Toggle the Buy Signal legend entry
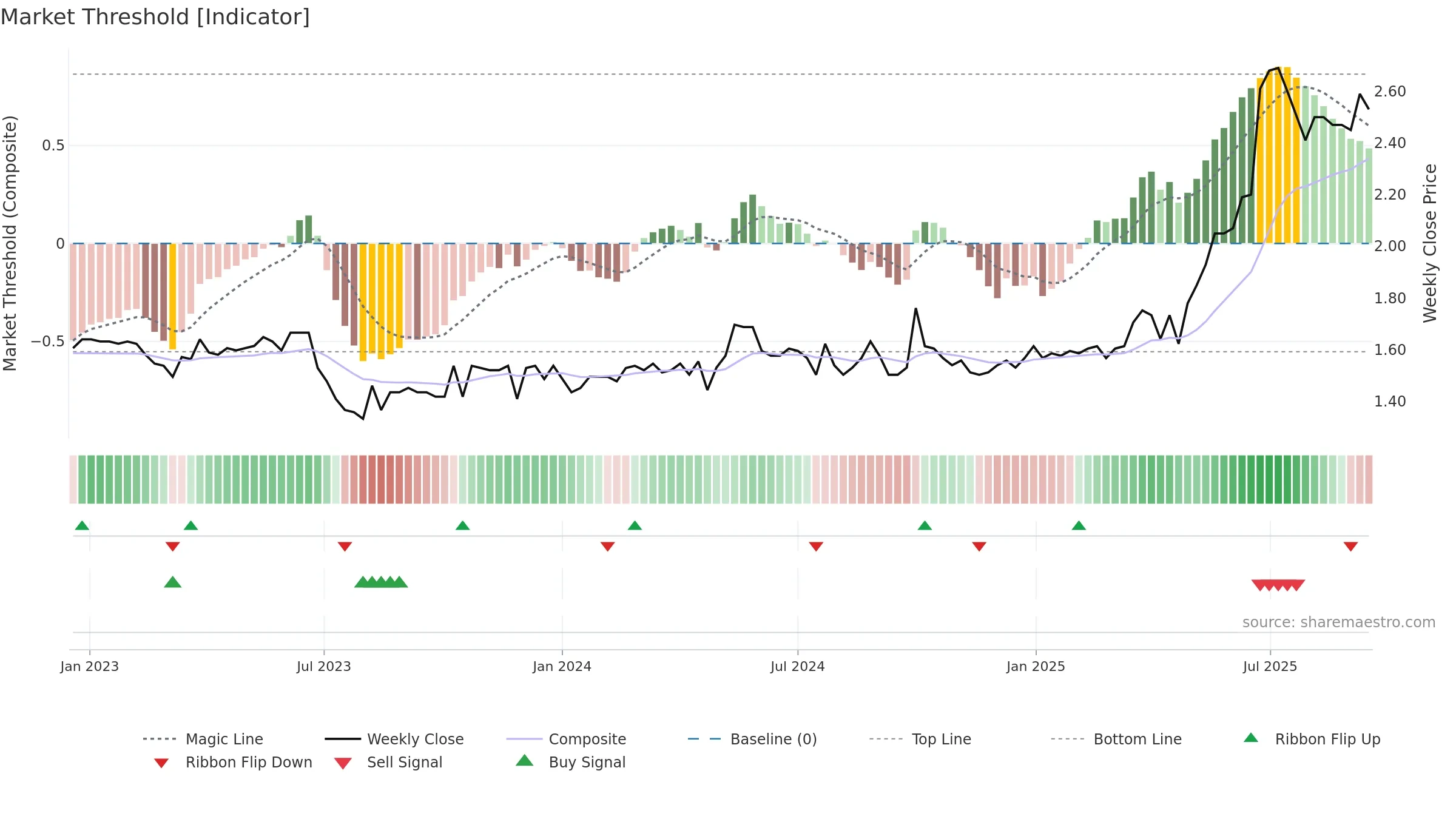Viewport: 1456px width, 819px height. tap(570, 762)
